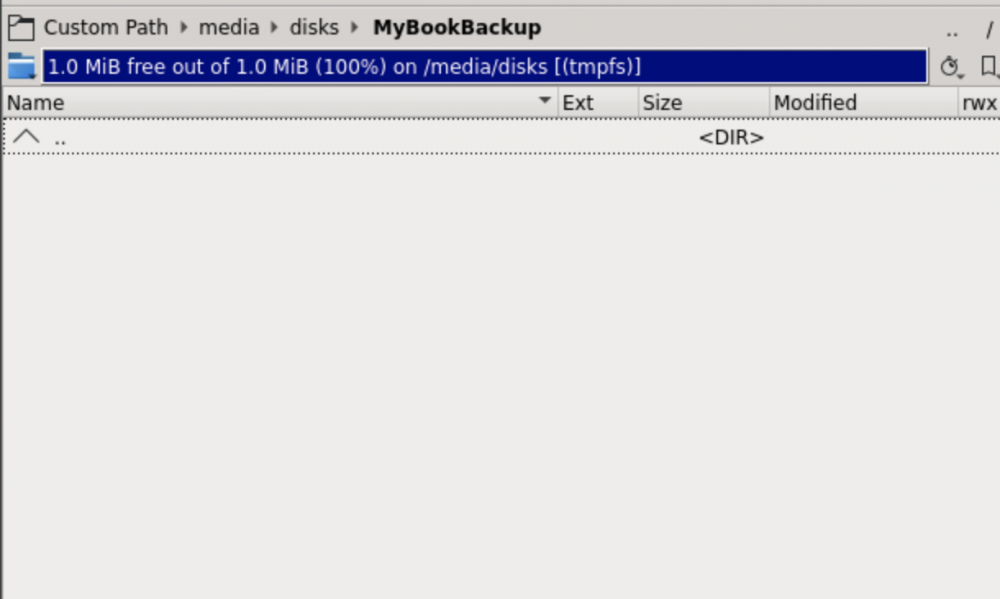Jump to root with the '/' button
The image size is (1000, 599).
pyautogui.click(x=989, y=29)
